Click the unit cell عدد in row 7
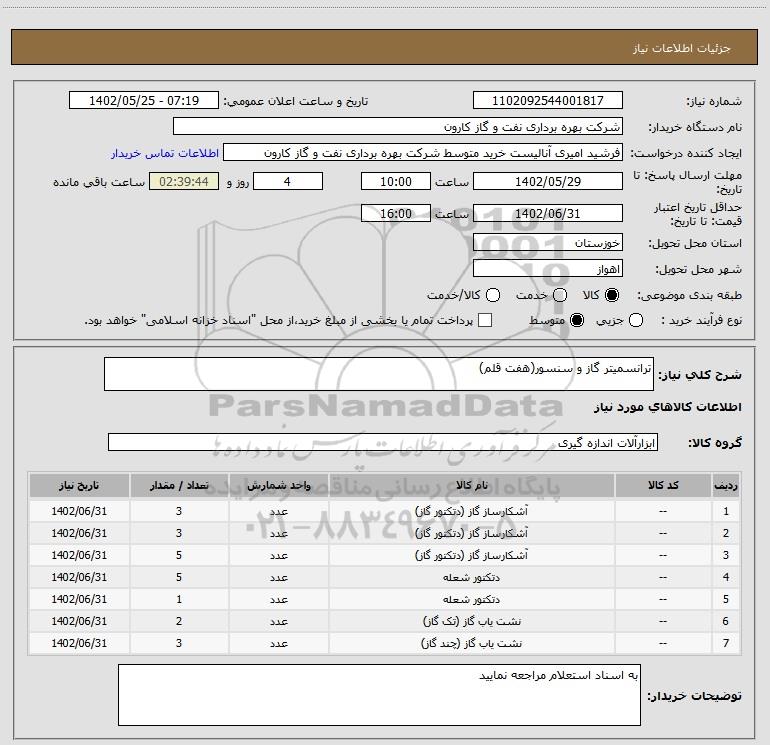The image size is (770, 745). click(278, 643)
